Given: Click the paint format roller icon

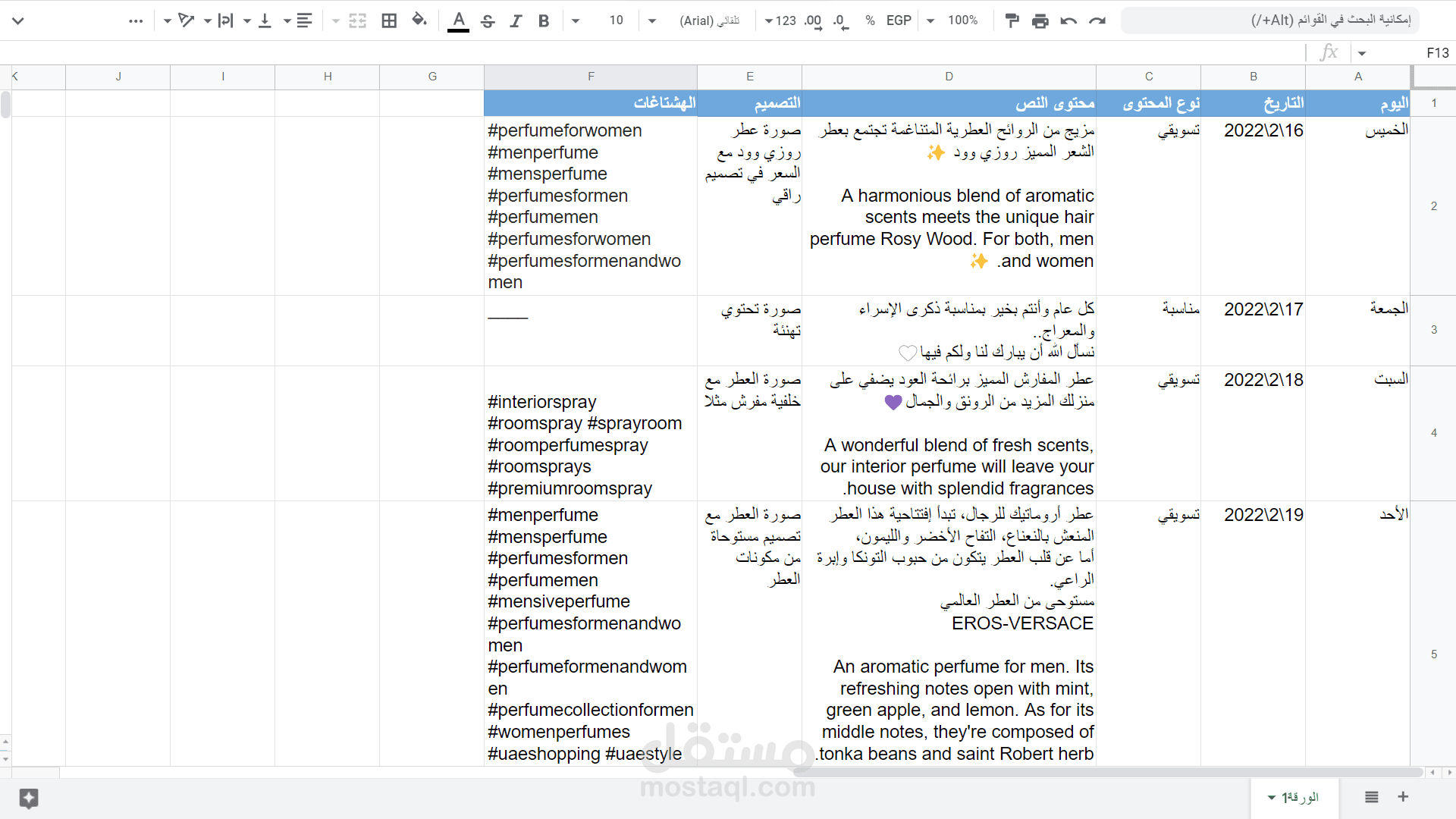Looking at the screenshot, I should coord(1012,20).
